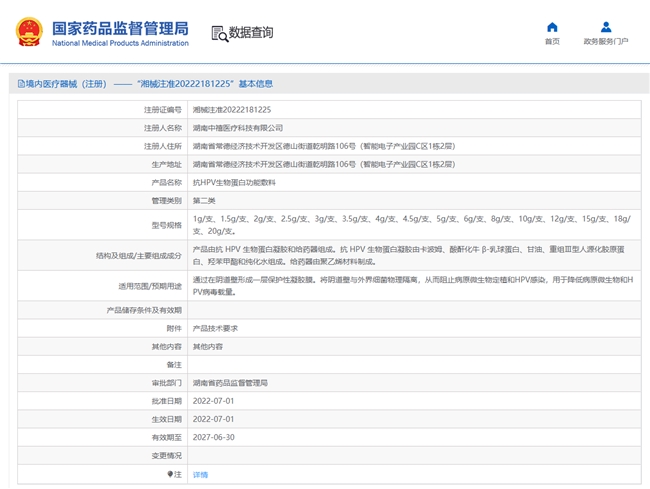Click the 产品技术要求 attachment value
The width and height of the screenshot is (650, 489).
pyautogui.click(x=215, y=328)
